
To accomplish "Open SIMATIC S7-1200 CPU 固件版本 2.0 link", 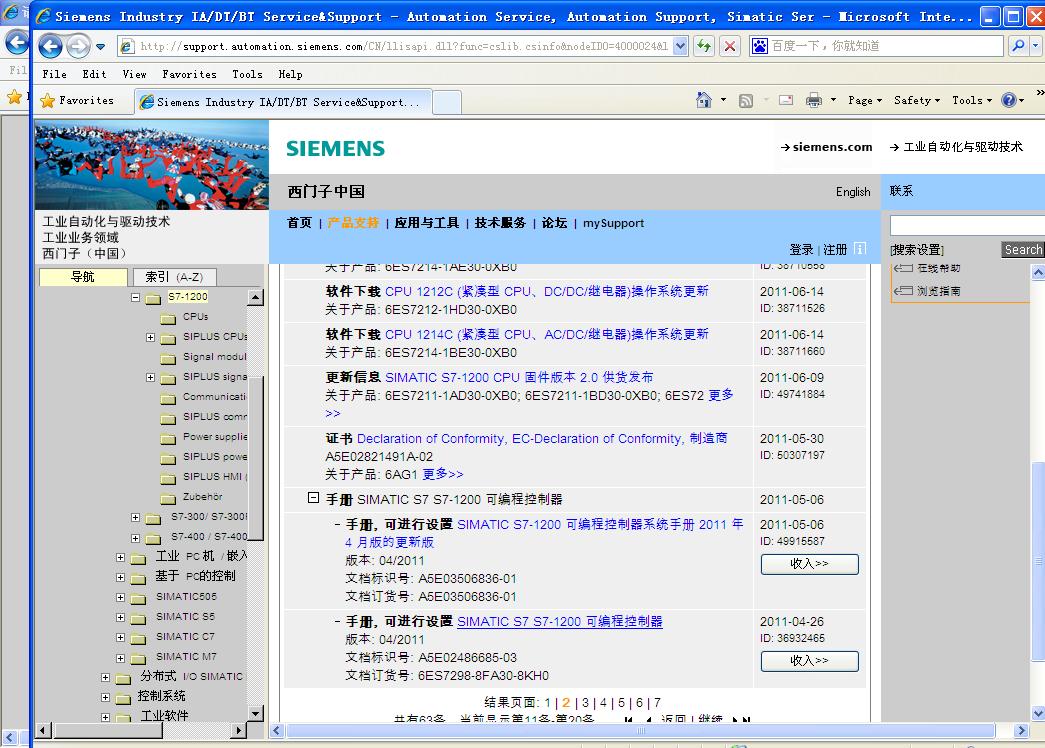I will coord(519,377).
